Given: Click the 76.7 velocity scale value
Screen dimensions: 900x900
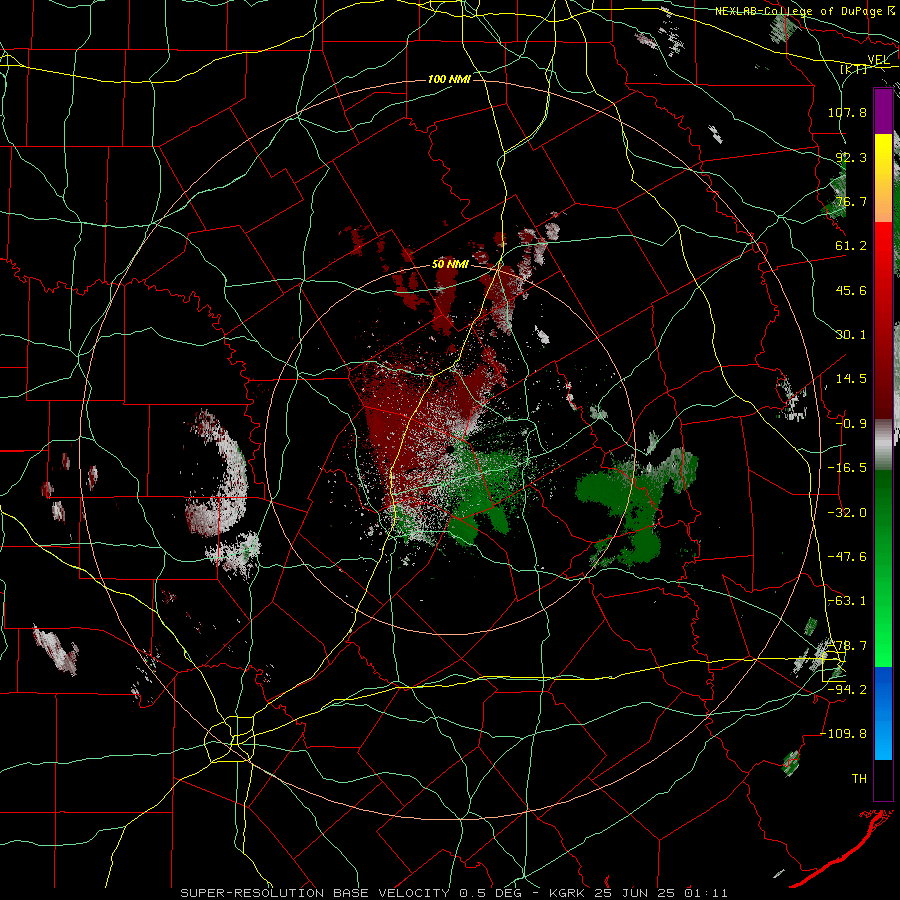Looking at the screenshot, I should [x=851, y=201].
